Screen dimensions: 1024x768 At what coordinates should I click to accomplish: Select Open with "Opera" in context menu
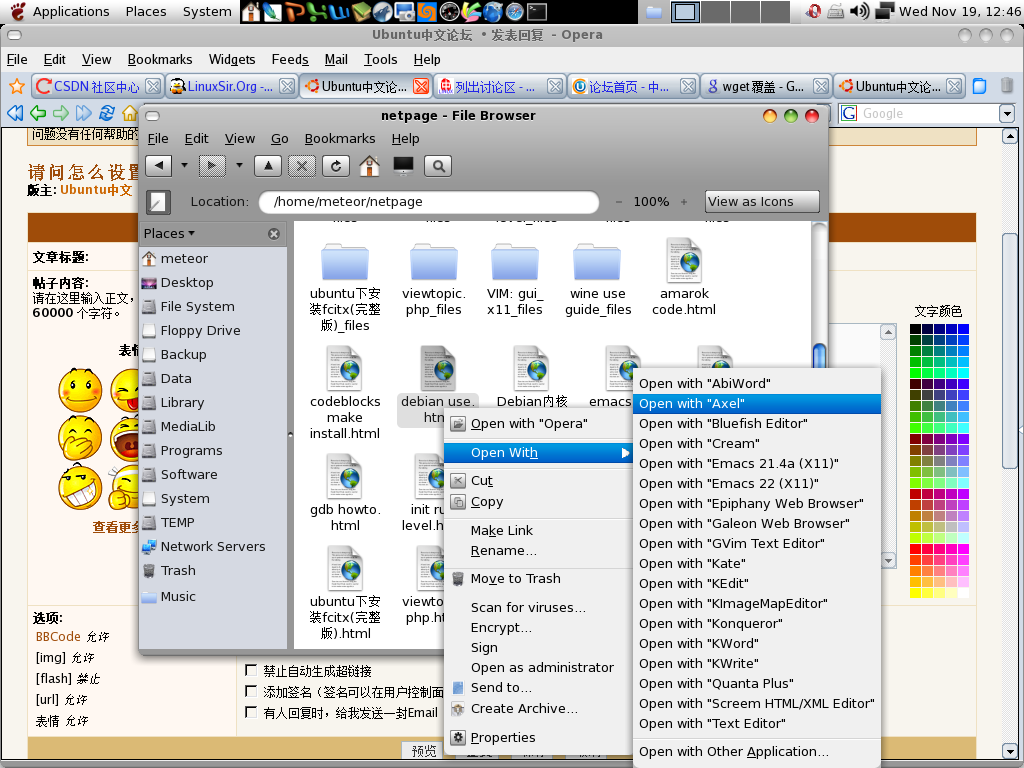[538, 424]
